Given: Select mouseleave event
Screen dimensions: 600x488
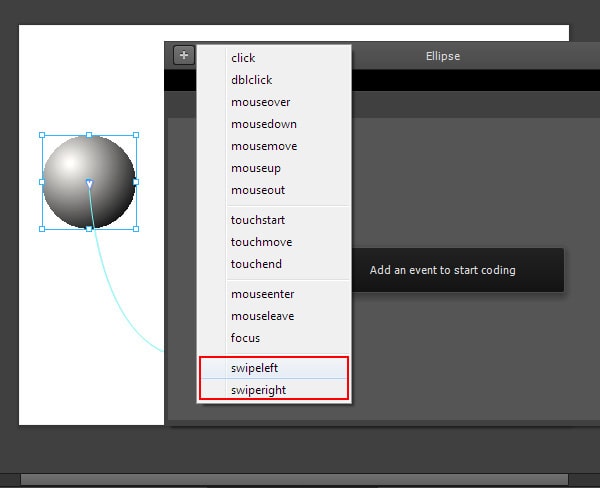Looking at the screenshot, I should (274, 316).
